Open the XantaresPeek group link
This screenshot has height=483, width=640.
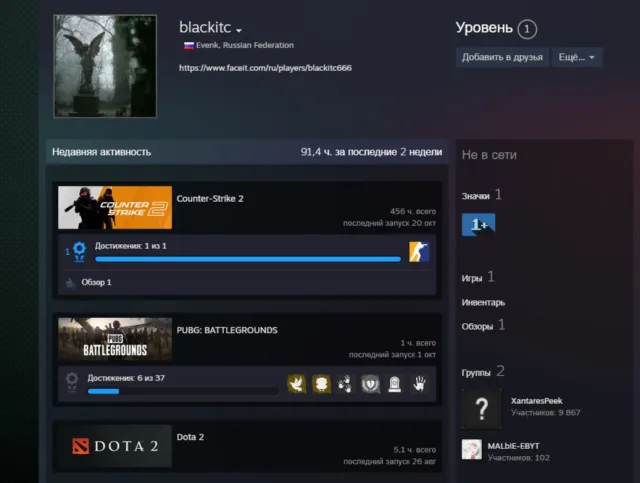(x=536, y=401)
